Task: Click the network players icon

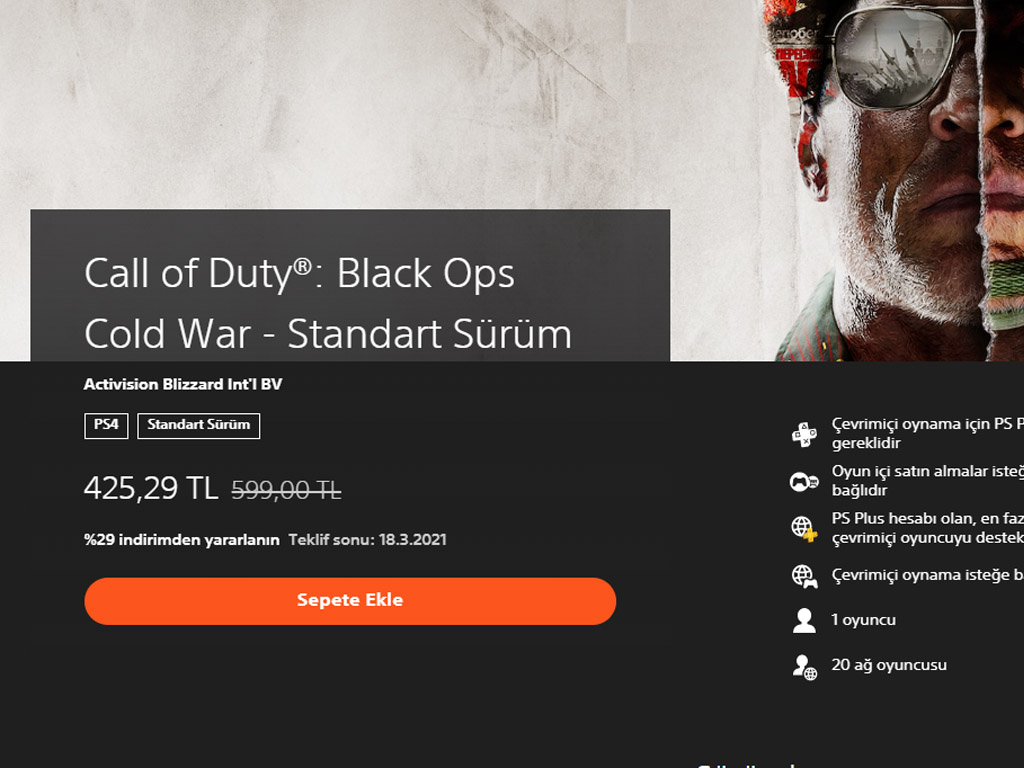Action: click(x=804, y=667)
